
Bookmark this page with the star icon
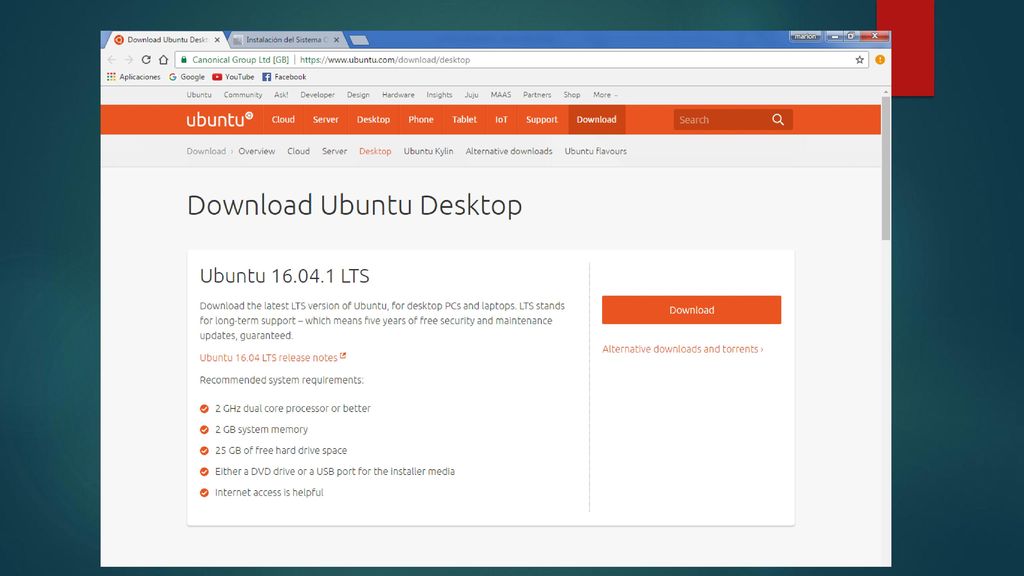click(x=859, y=59)
